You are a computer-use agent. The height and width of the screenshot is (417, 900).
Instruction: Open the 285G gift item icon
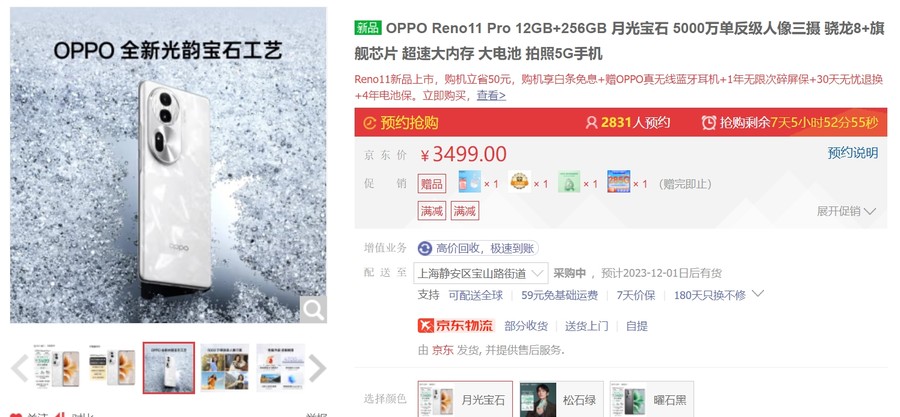point(619,182)
